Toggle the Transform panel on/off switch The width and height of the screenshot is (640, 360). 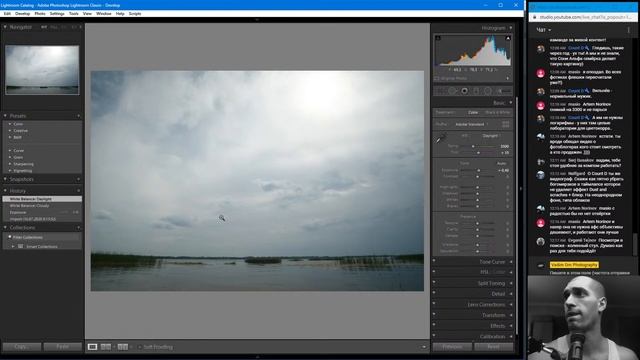[434, 315]
